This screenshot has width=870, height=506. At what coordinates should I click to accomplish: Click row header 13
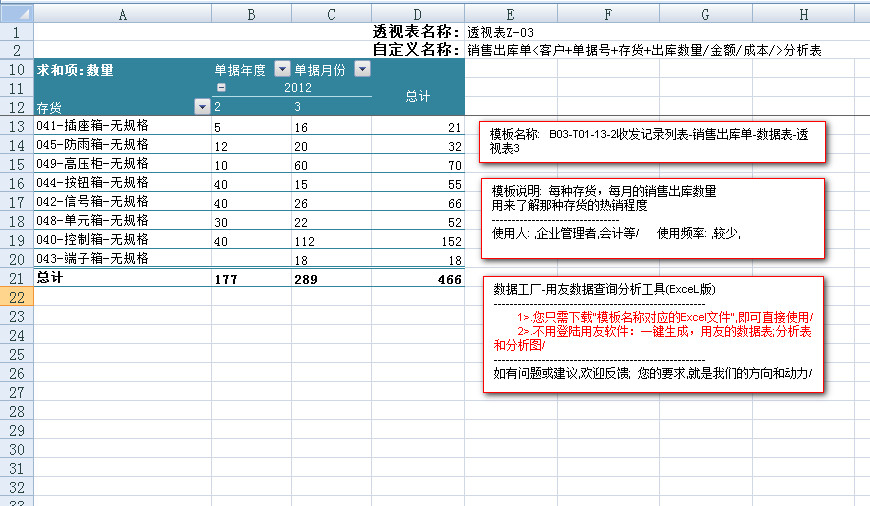click(x=16, y=127)
